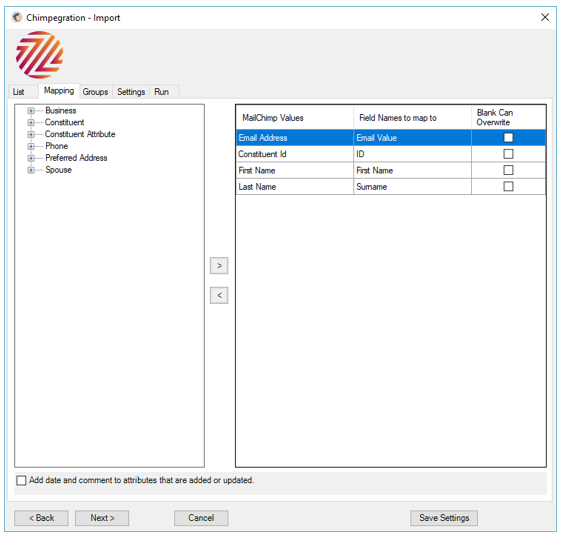Expand the Business tree node

[x=31, y=111]
